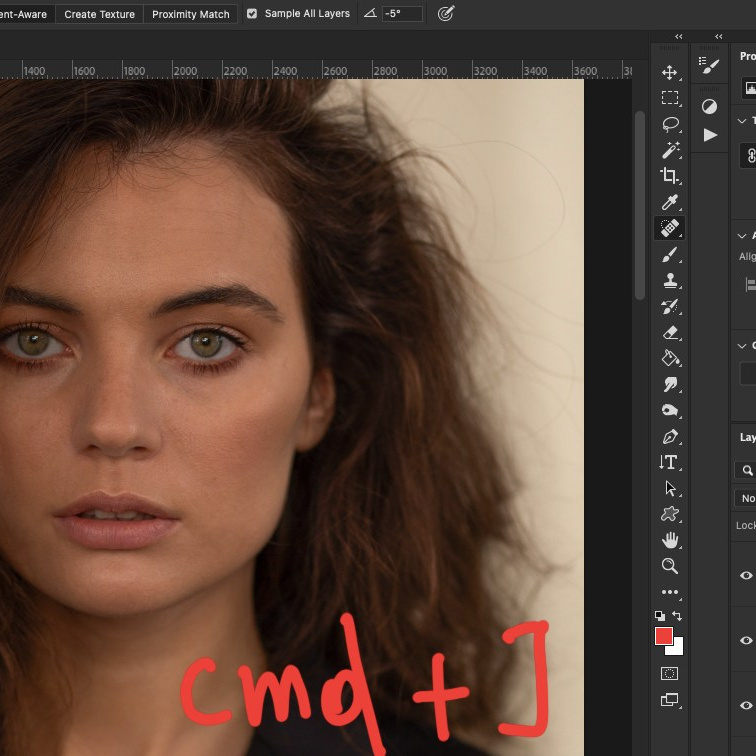Switch to the Layers panel tab

point(748,437)
